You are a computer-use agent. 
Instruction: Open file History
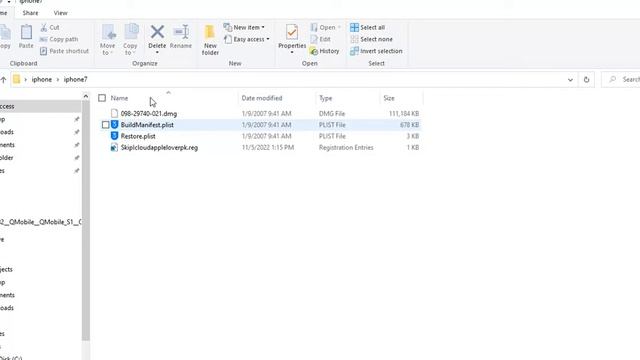[324, 51]
